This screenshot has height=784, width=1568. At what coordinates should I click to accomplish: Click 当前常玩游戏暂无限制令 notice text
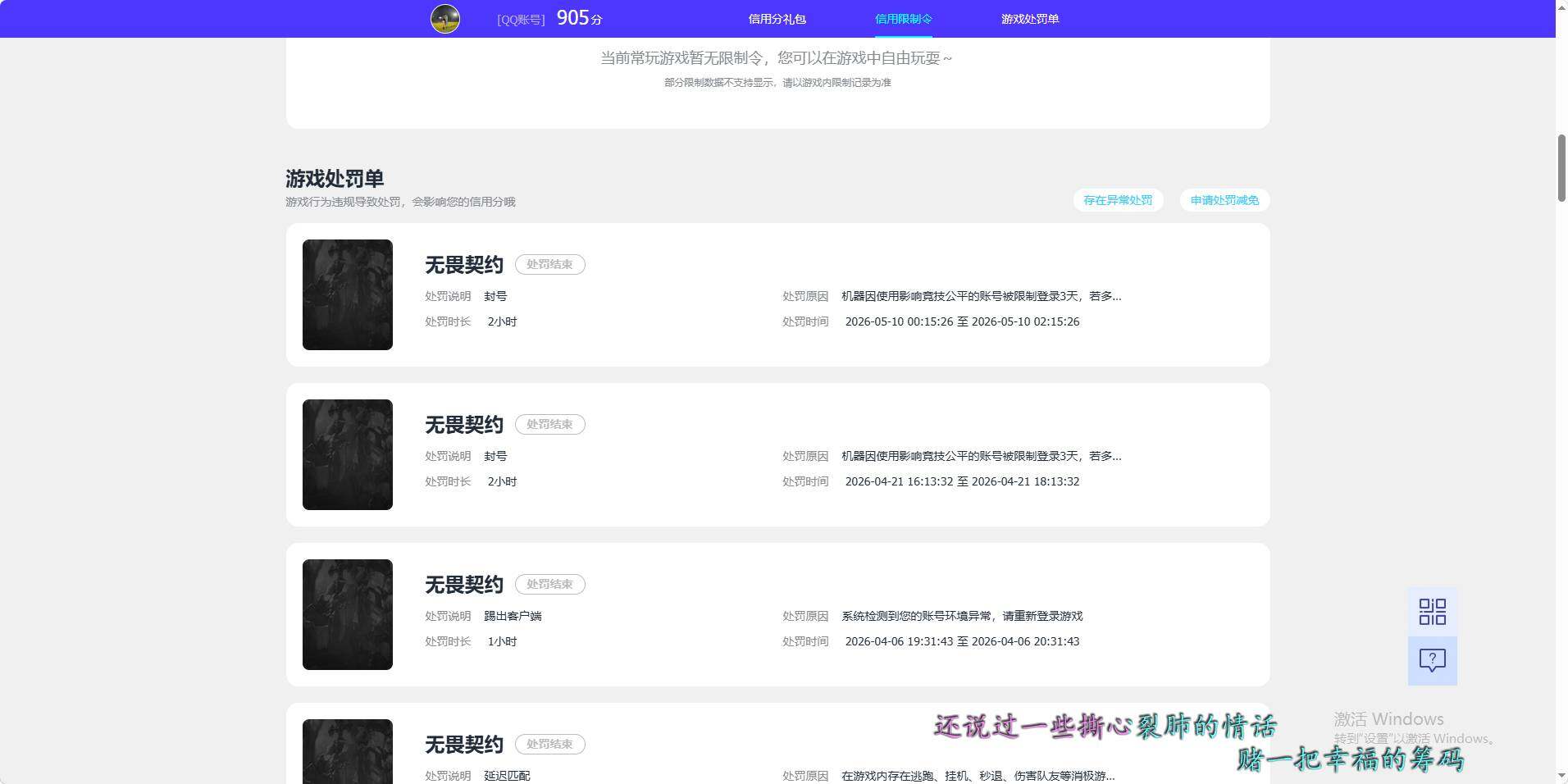777,57
